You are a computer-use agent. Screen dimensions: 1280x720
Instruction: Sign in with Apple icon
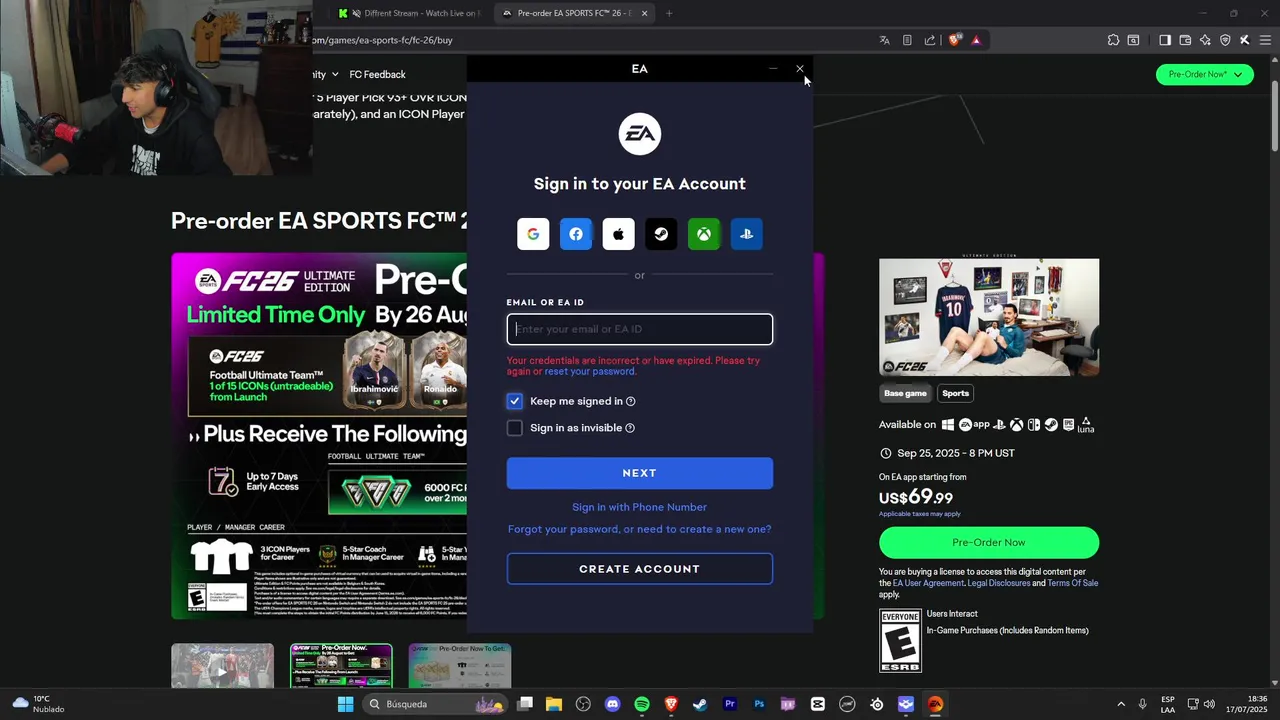[x=618, y=234]
